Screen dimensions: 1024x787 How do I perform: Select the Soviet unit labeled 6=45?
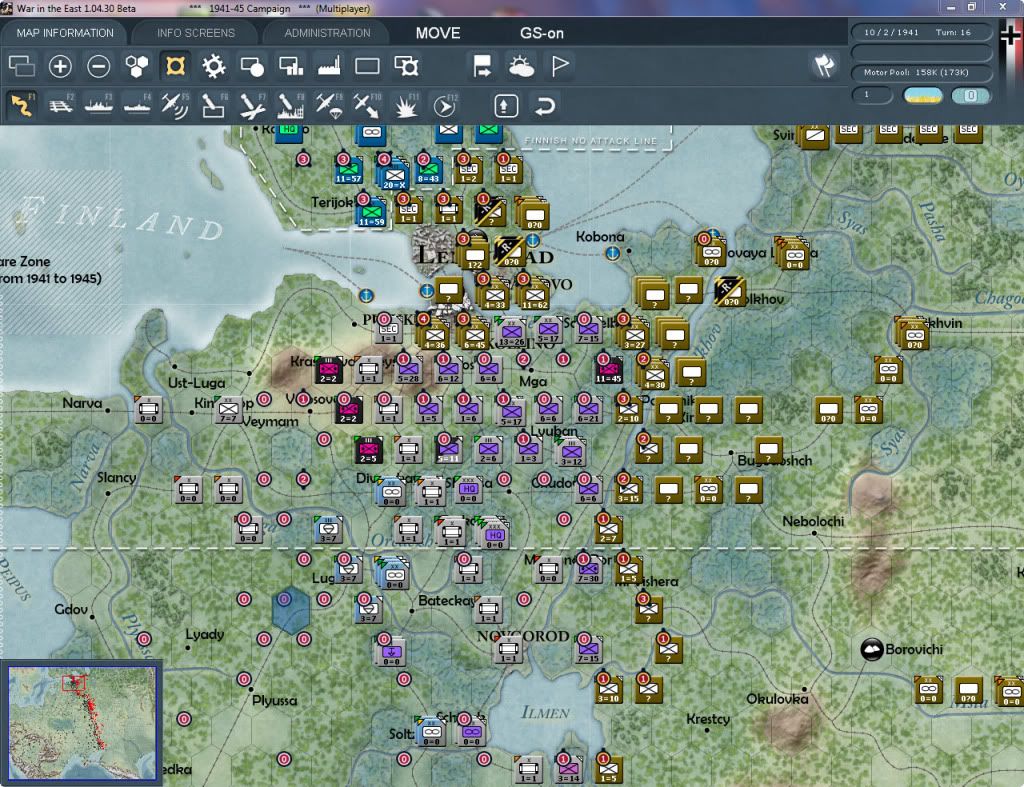tap(474, 335)
